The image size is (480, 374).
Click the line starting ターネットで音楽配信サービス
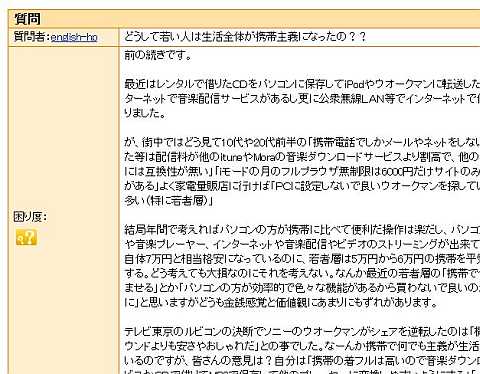click(302, 98)
